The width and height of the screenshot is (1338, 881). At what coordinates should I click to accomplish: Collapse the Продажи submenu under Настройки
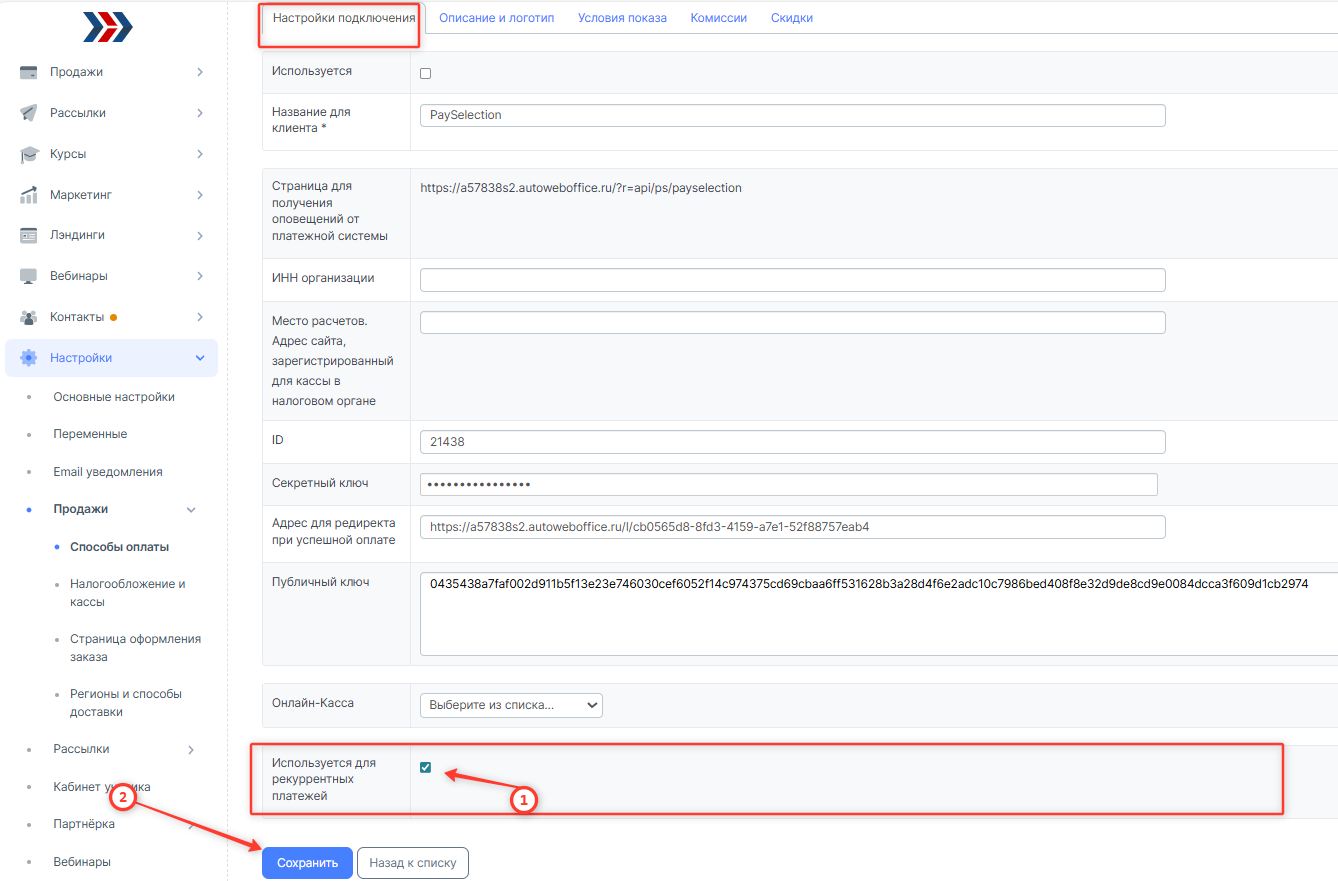[x=192, y=510]
